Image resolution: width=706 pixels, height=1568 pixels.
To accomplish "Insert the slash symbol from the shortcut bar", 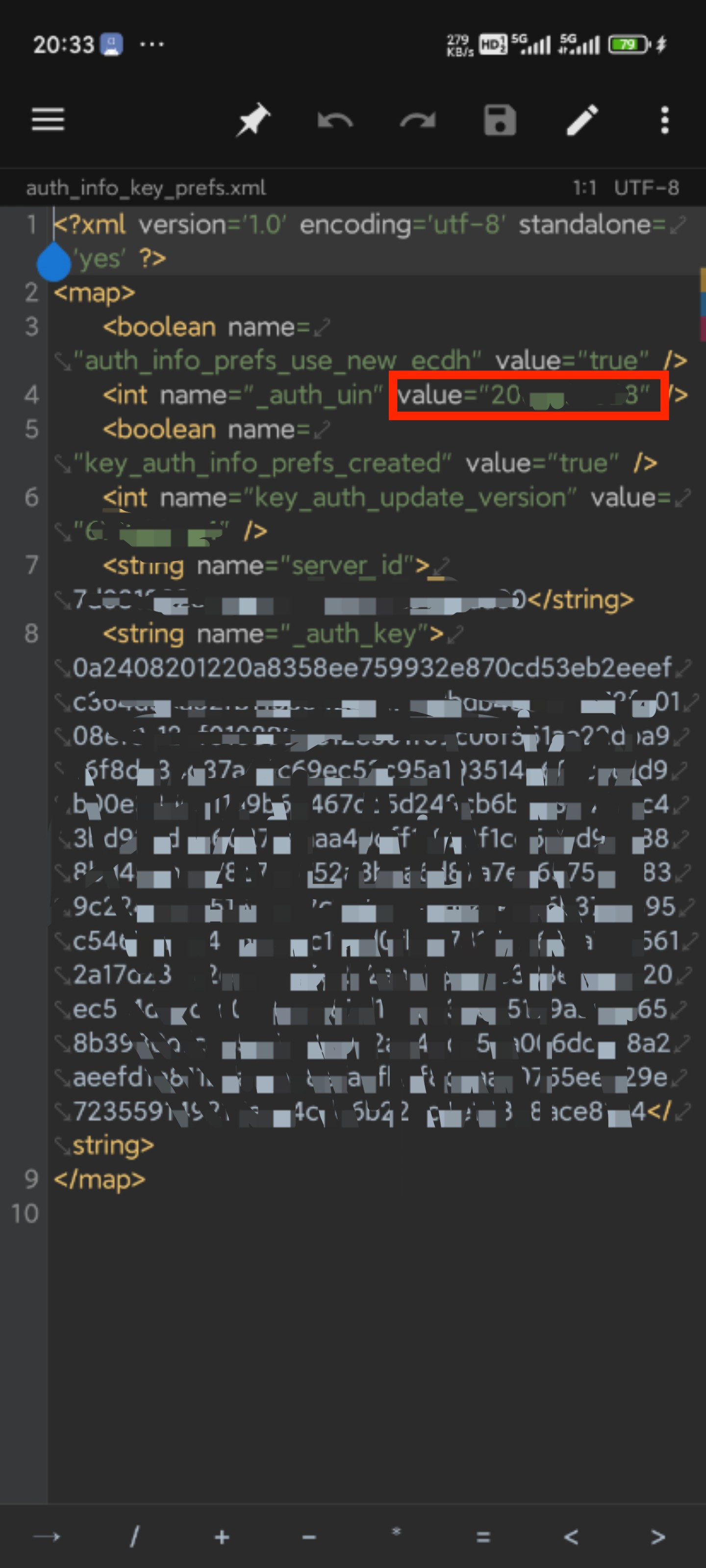I will click(x=135, y=1537).
